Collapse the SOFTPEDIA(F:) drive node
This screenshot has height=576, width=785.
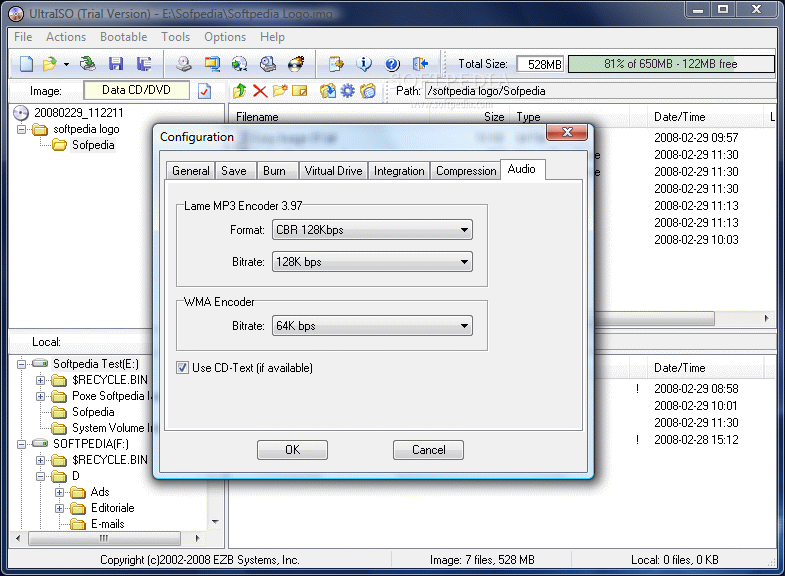coord(21,444)
